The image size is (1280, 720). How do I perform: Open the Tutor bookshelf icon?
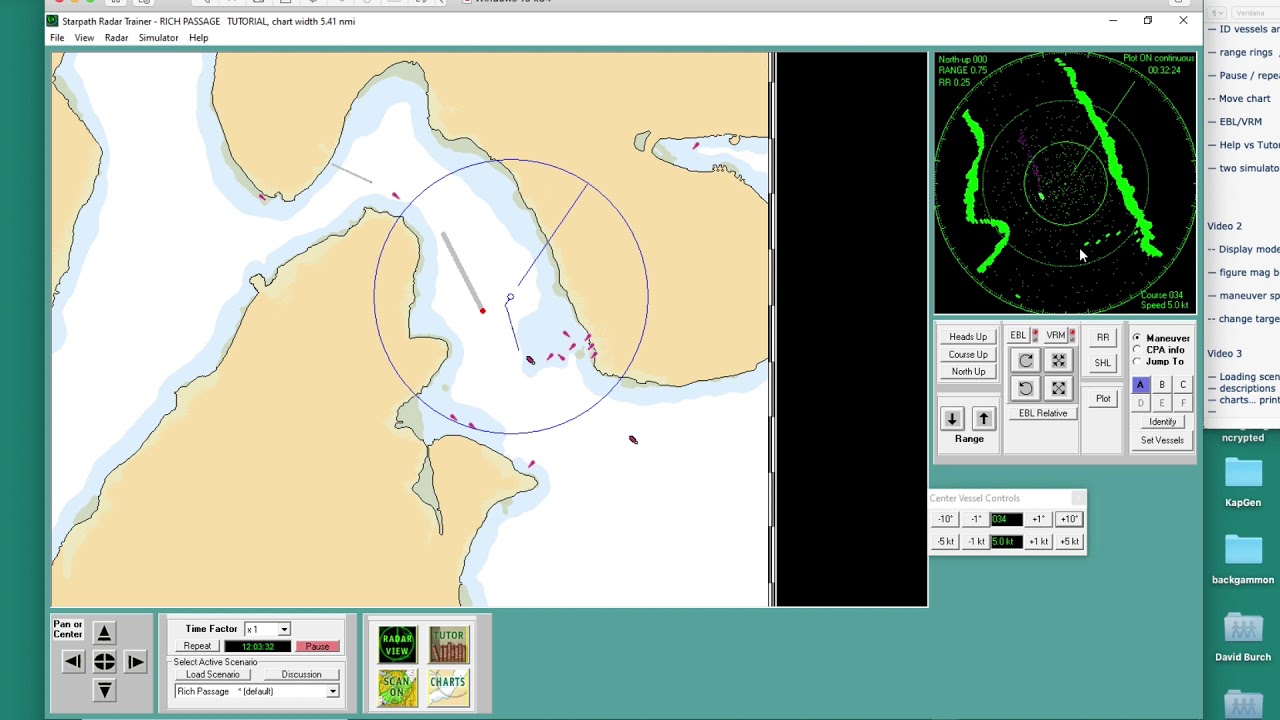click(448, 644)
